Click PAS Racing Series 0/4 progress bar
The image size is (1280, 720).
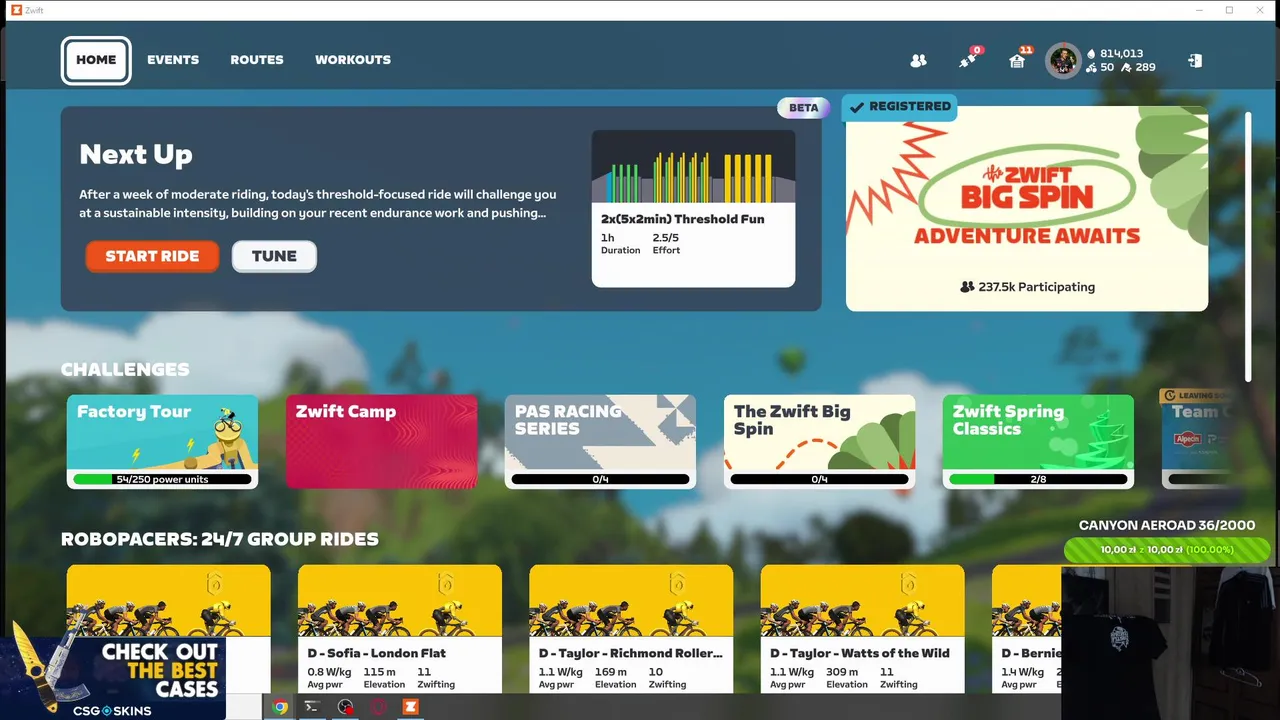pyautogui.click(x=600, y=479)
